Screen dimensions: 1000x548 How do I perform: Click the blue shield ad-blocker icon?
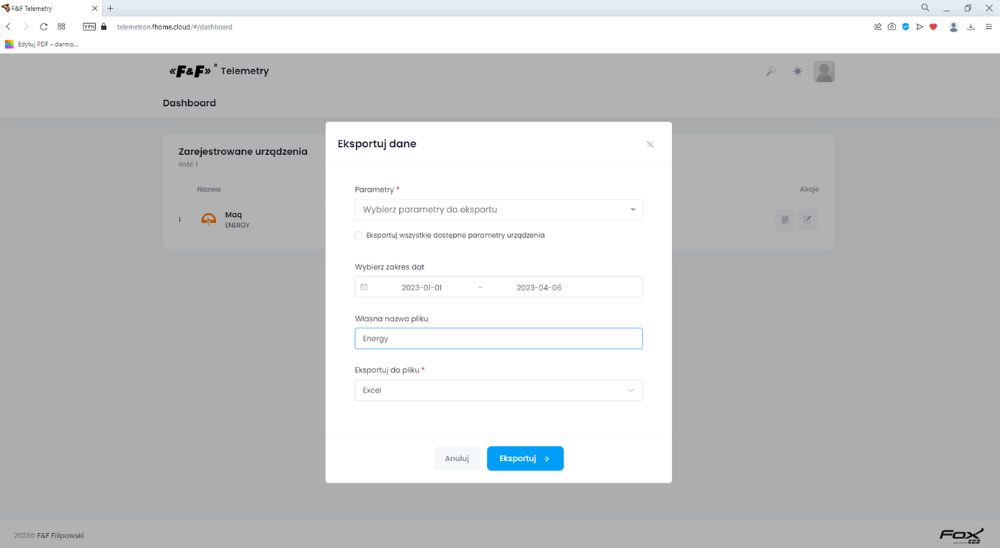coord(906,27)
